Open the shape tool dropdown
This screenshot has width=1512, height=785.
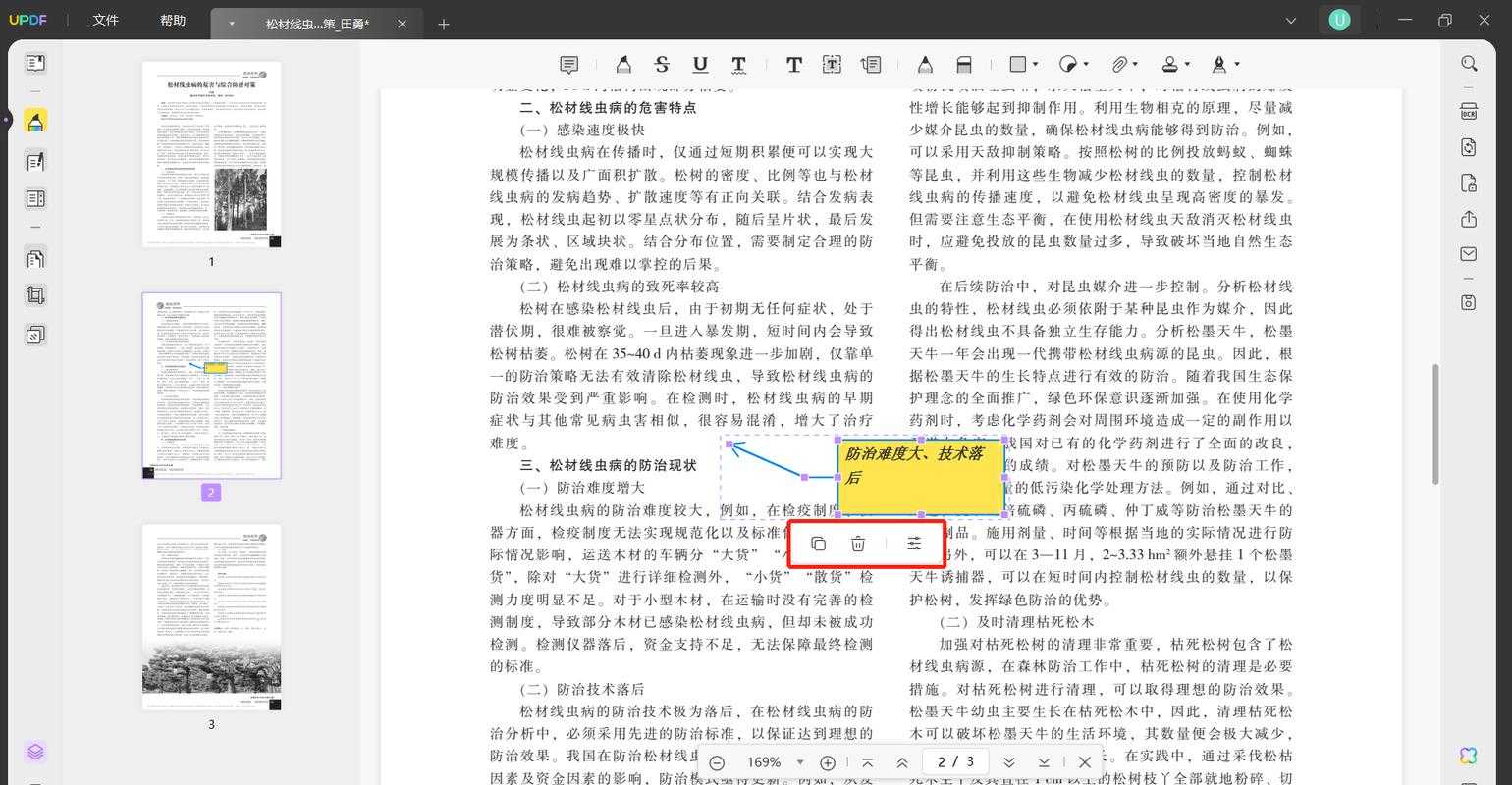(x=1034, y=64)
